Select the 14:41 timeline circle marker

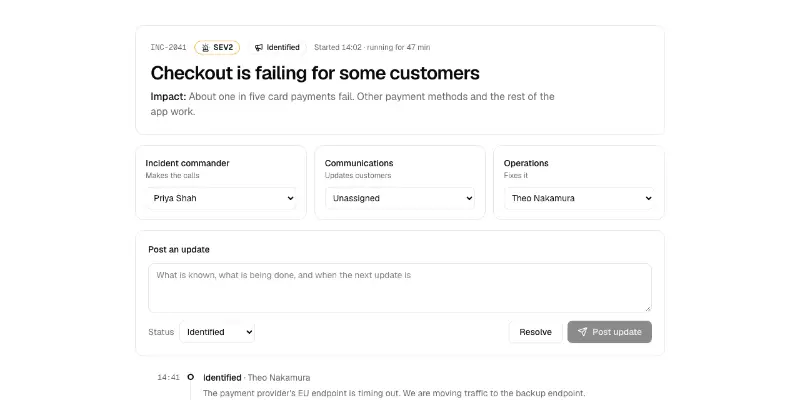coord(190,377)
